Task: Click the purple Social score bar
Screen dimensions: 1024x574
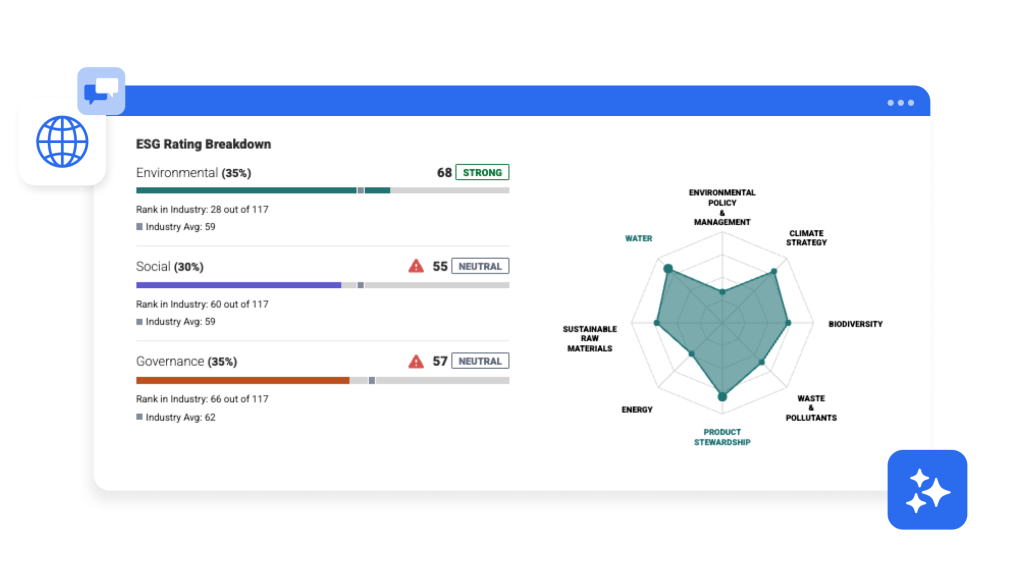Action: (238, 285)
